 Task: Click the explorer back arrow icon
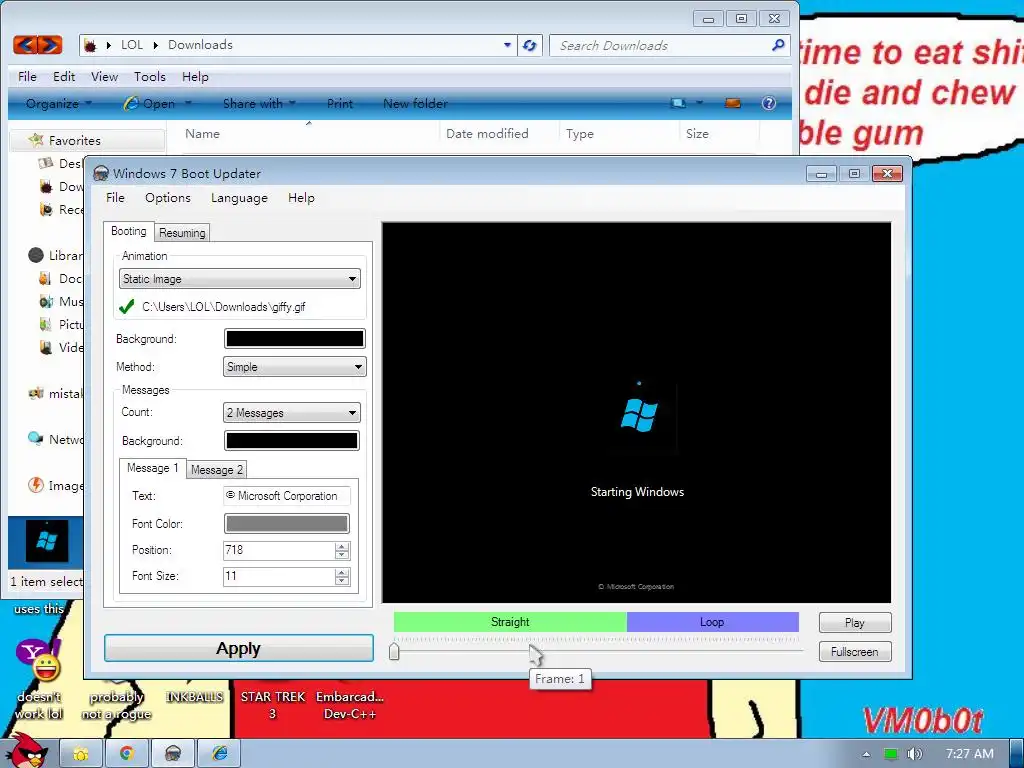click(25, 44)
